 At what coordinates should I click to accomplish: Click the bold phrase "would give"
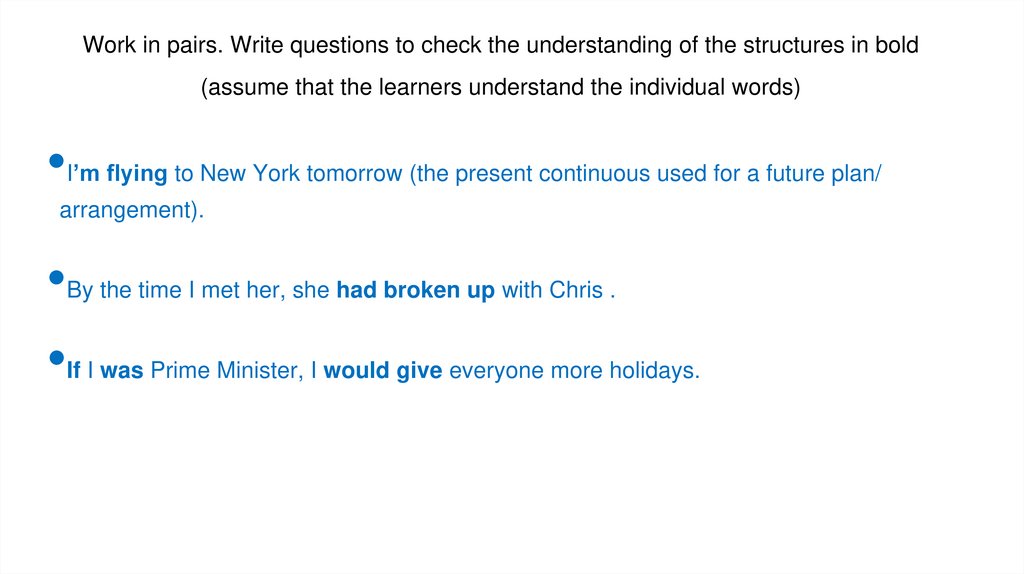coord(383,371)
